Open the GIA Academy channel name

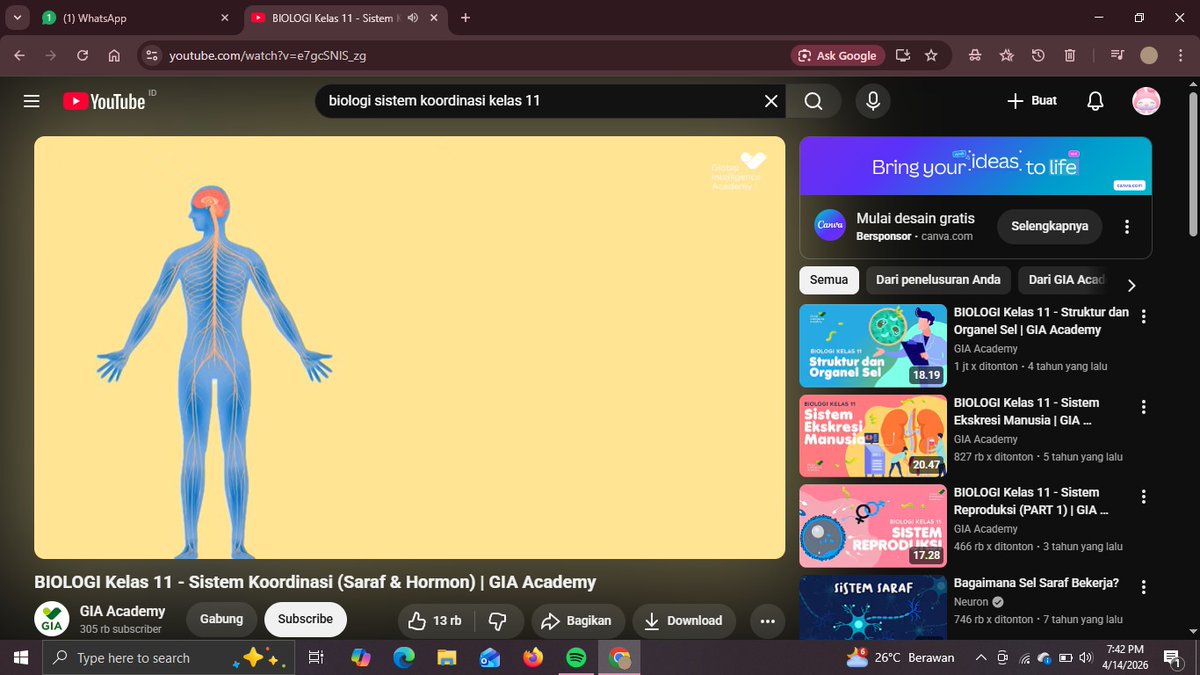coord(123,611)
